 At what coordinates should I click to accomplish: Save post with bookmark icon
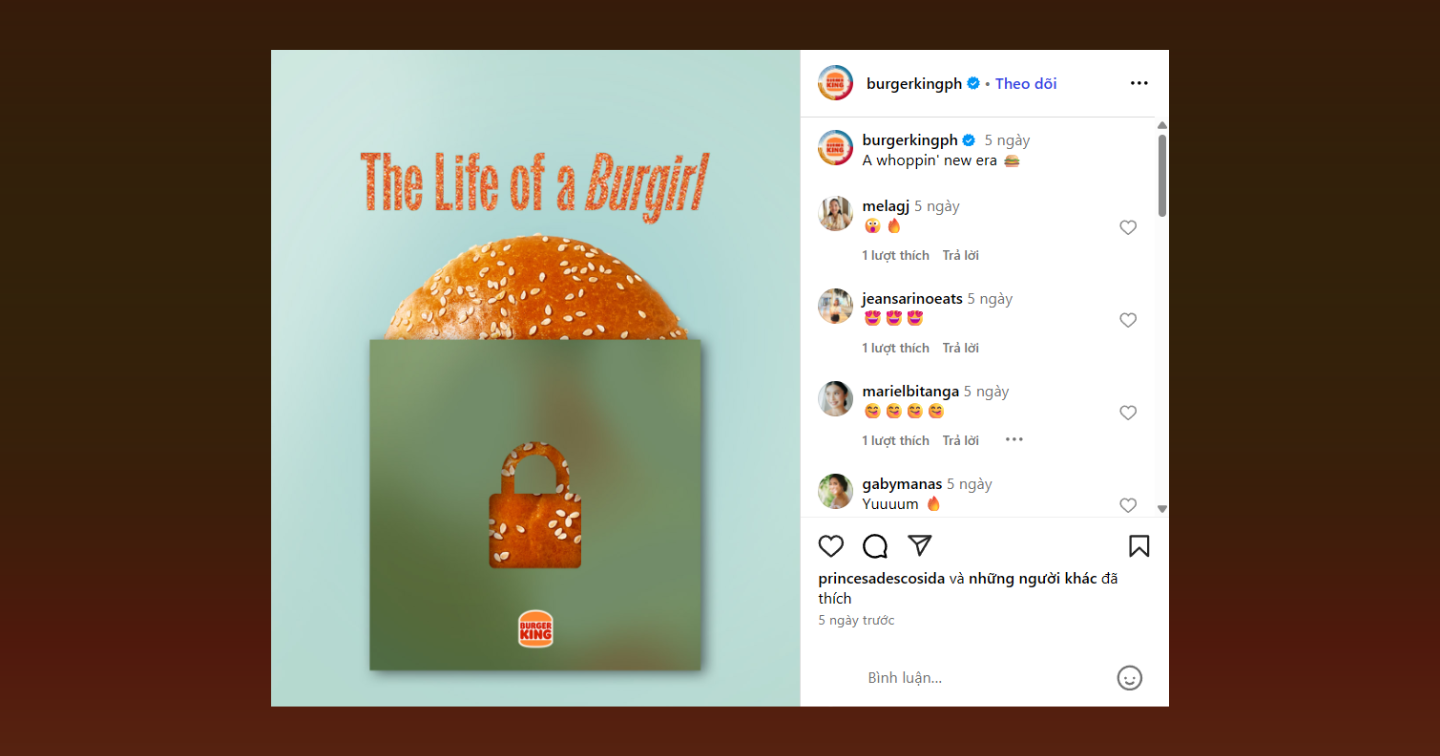1139,546
